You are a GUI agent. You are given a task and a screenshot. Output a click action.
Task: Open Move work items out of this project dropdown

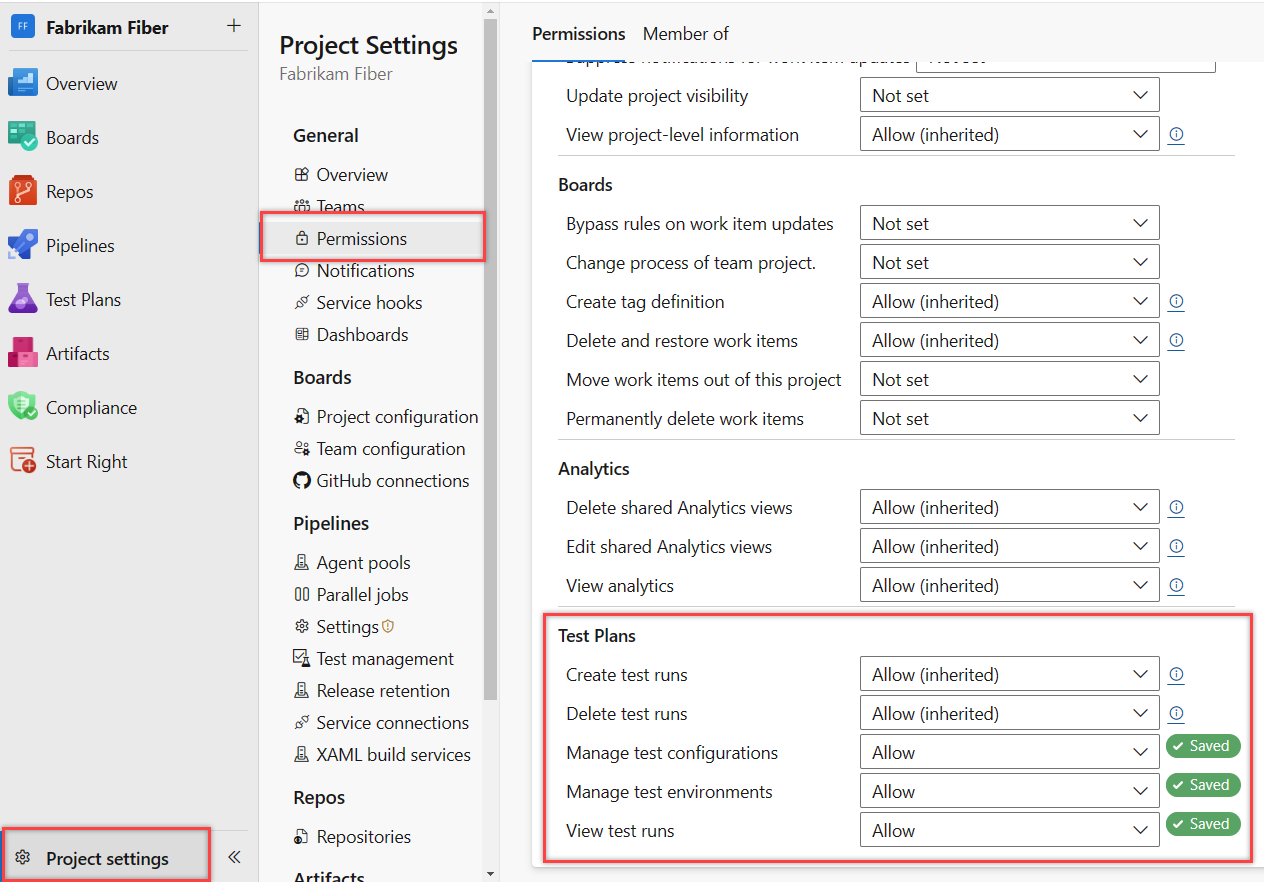[x=1010, y=380]
